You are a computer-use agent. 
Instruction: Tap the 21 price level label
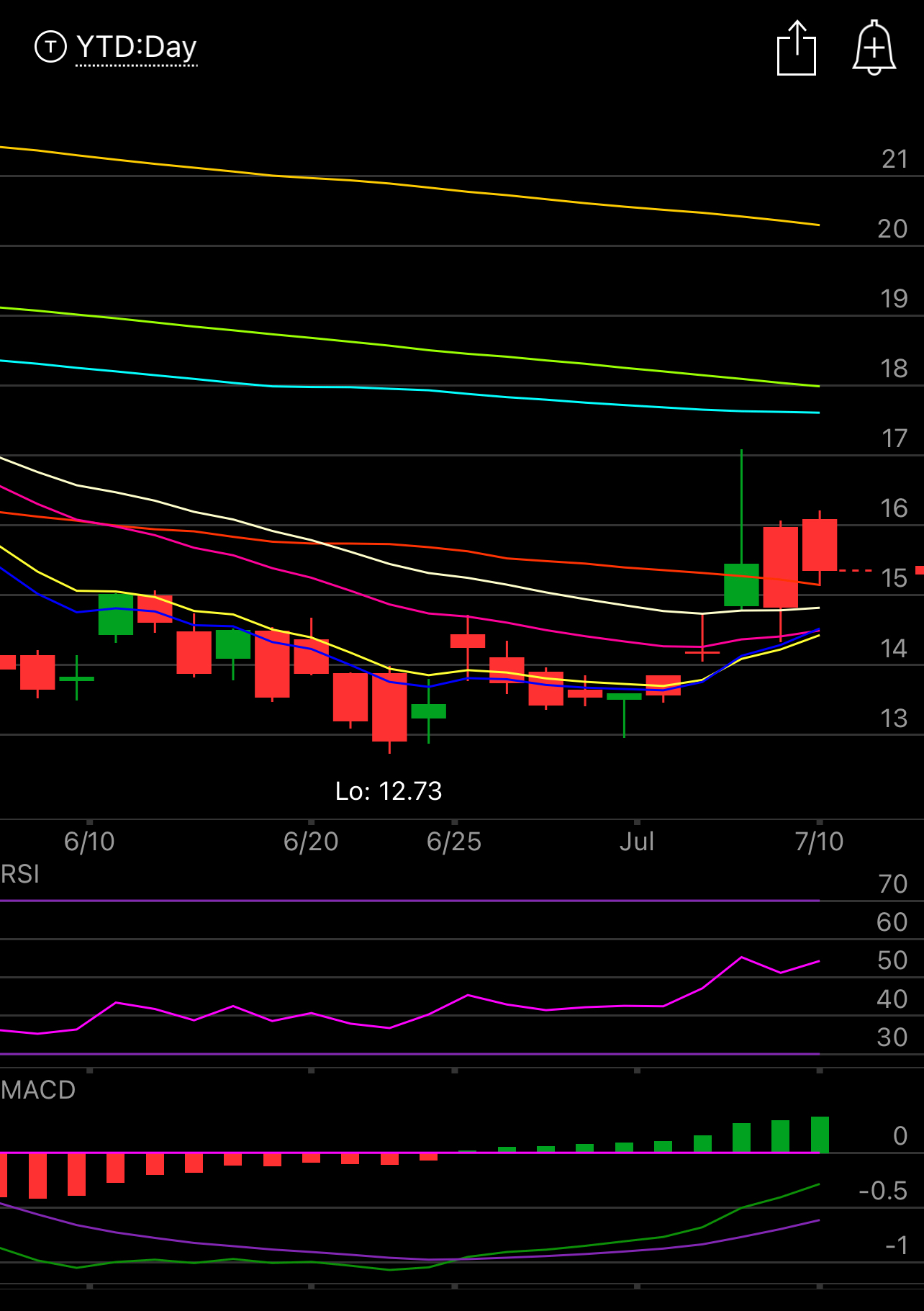tap(894, 159)
